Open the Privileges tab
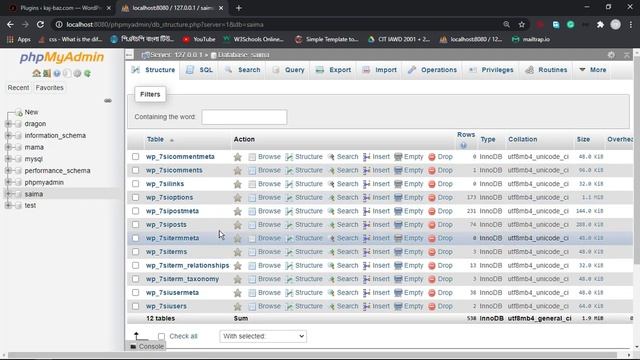 pos(491,70)
